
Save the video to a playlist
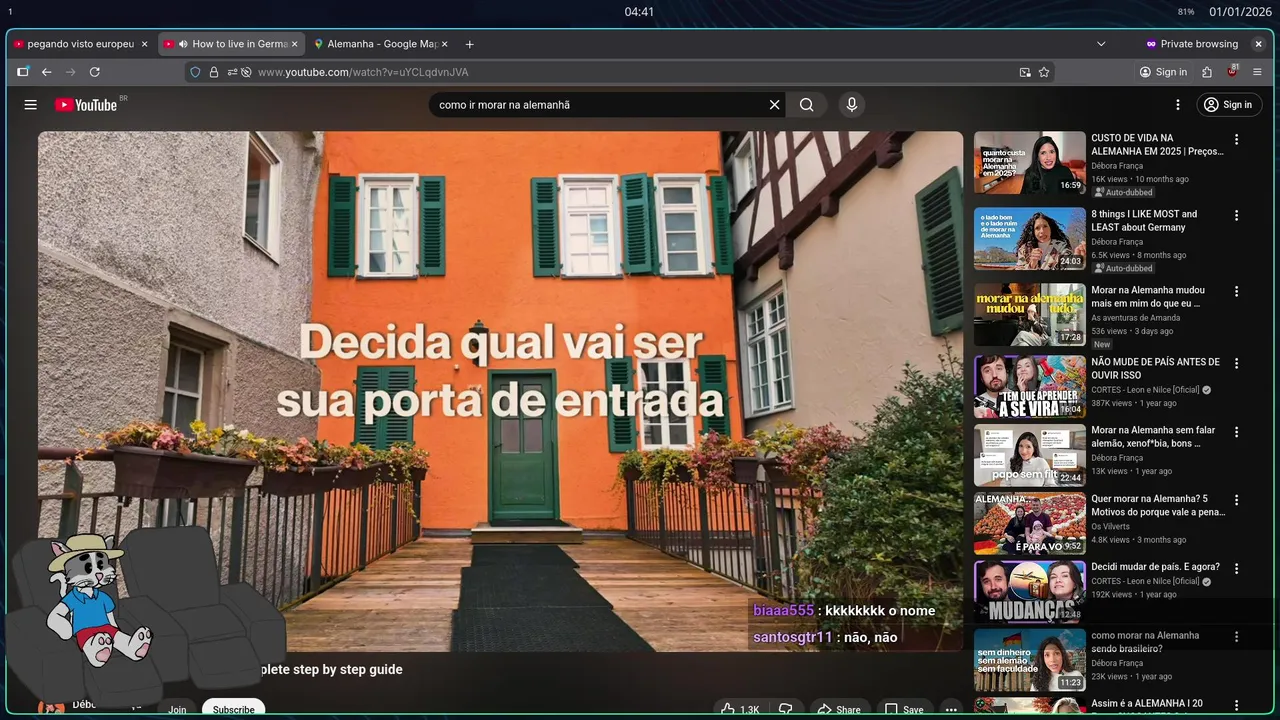904,709
